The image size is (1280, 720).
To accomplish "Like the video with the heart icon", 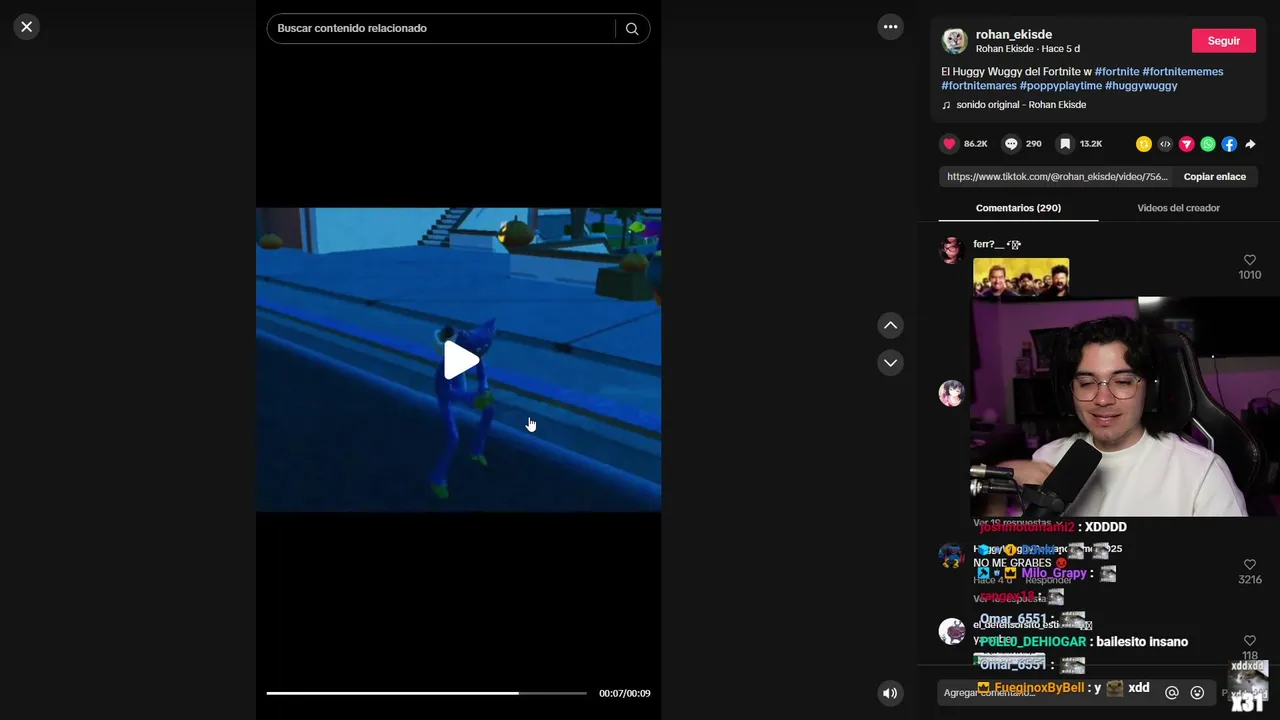I will coord(950,144).
